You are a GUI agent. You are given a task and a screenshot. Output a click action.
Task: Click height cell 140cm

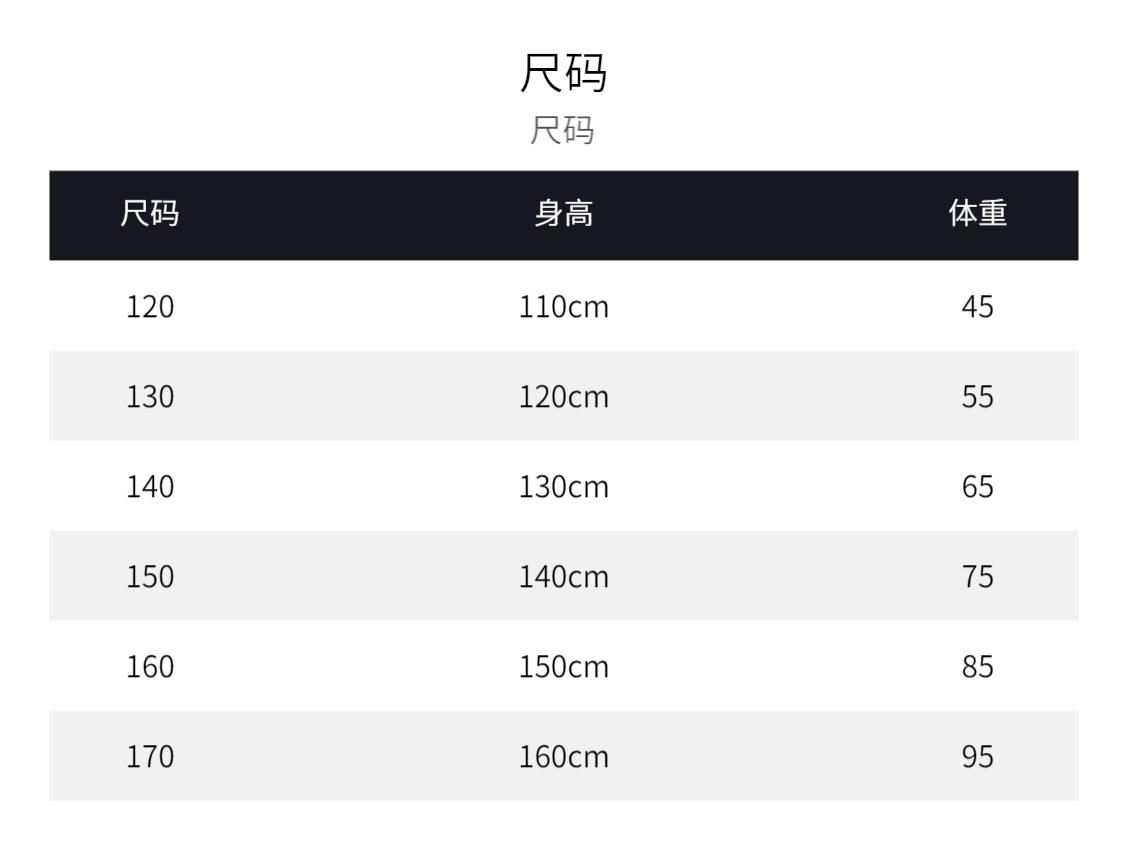[564, 577]
